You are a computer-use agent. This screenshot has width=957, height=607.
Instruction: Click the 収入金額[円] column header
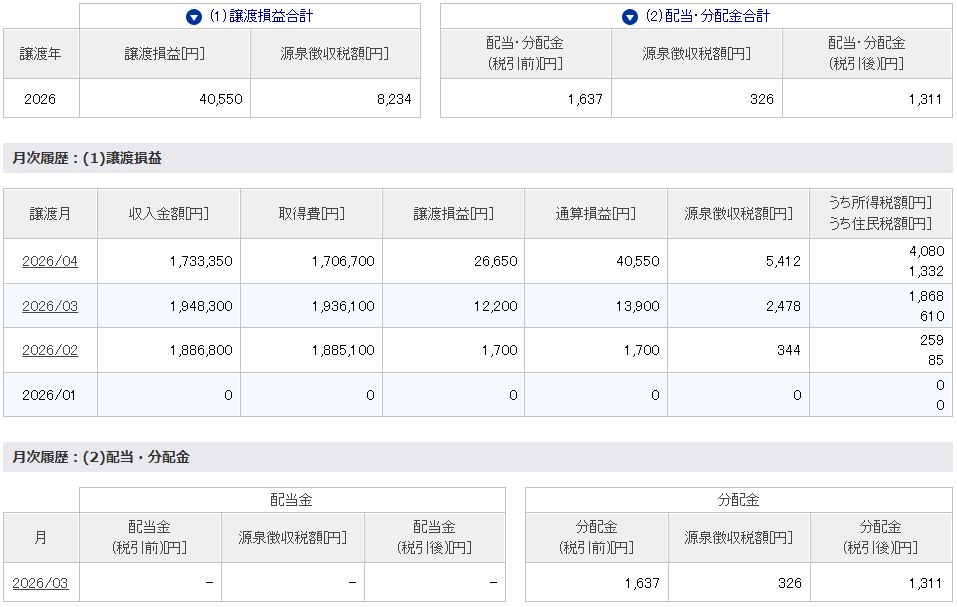[169, 214]
